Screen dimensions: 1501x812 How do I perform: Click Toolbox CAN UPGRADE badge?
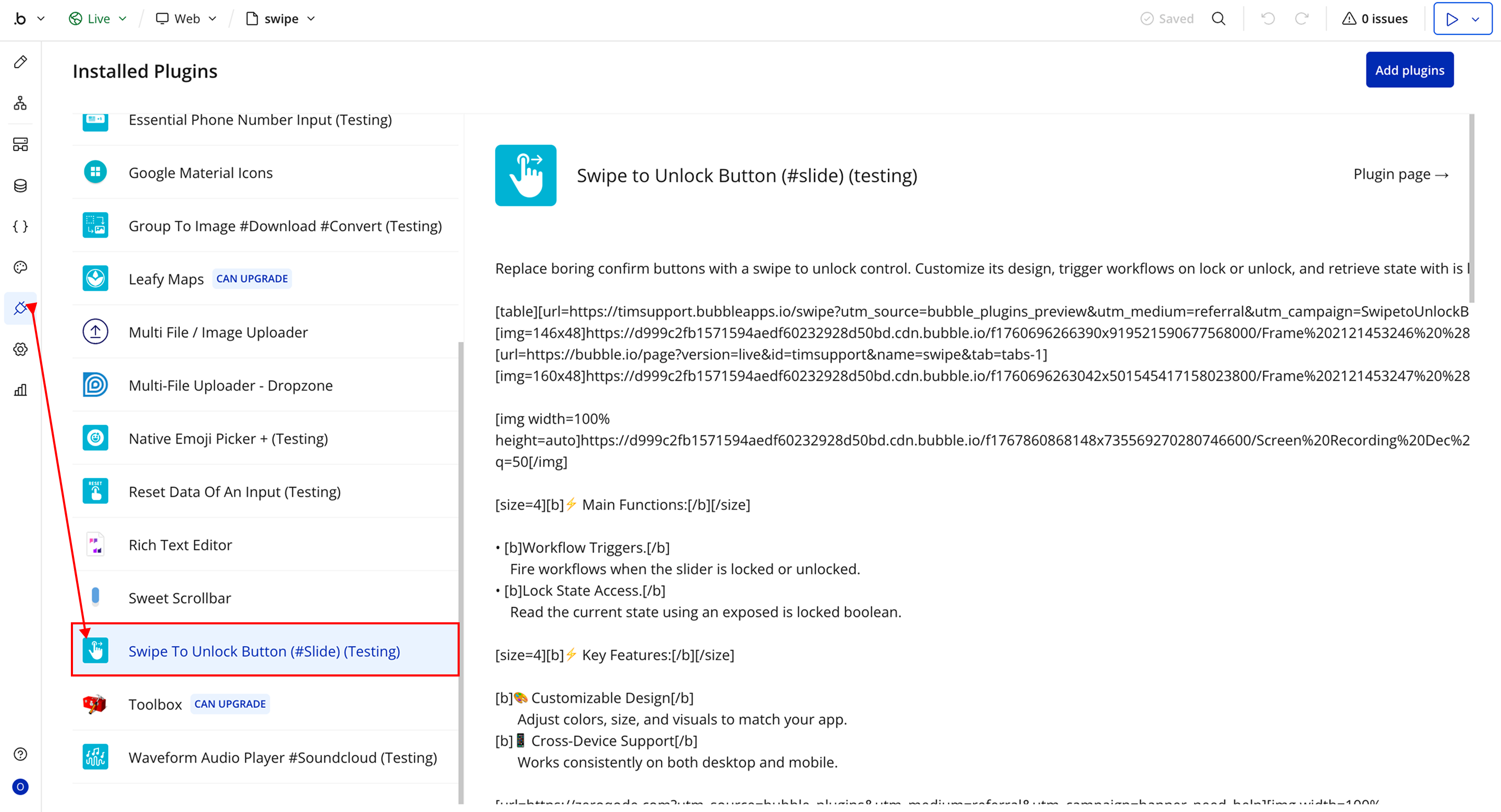click(229, 704)
